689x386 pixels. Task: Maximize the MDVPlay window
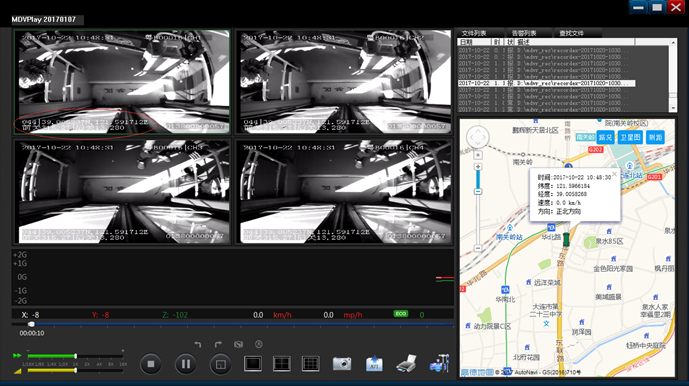[657, 7]
